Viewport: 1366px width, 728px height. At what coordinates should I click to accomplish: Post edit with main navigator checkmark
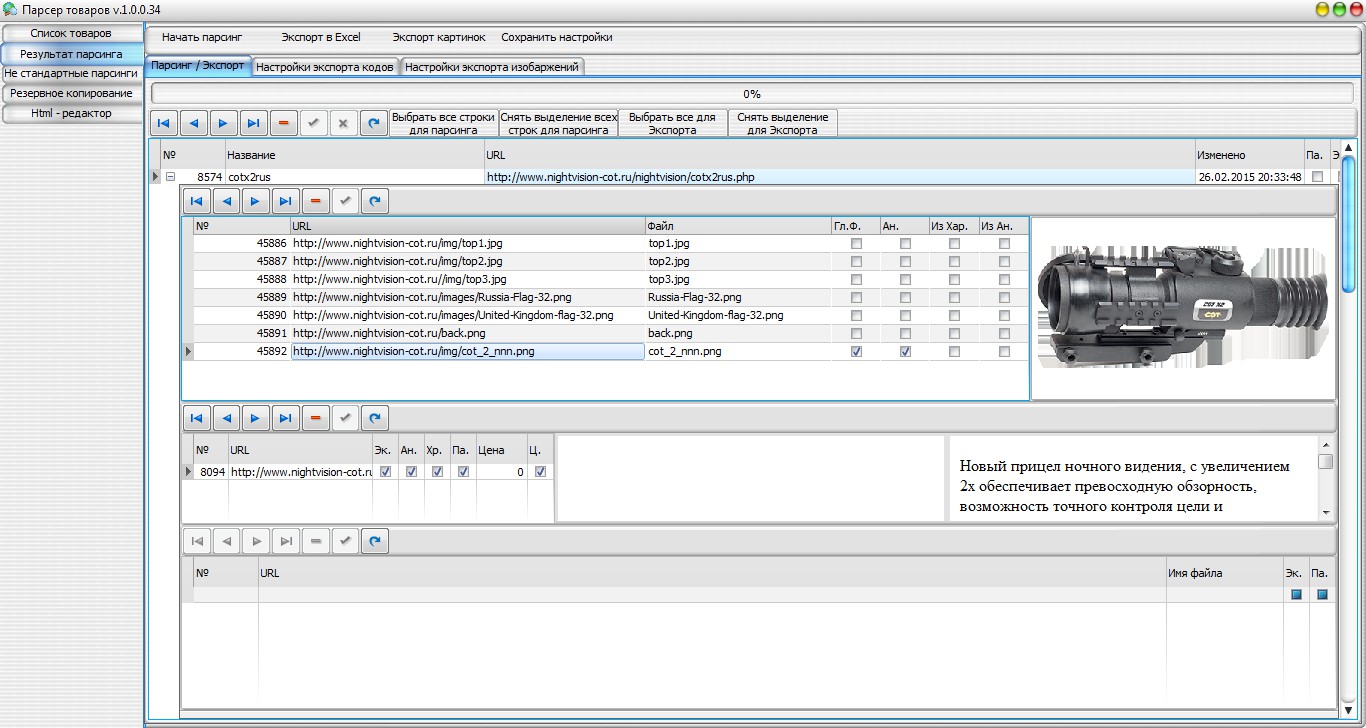pos(314,123)
